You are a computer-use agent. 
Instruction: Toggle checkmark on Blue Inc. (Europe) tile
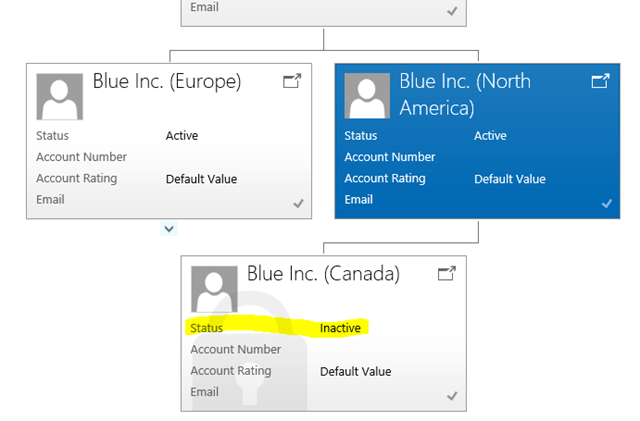click(298, 203)
